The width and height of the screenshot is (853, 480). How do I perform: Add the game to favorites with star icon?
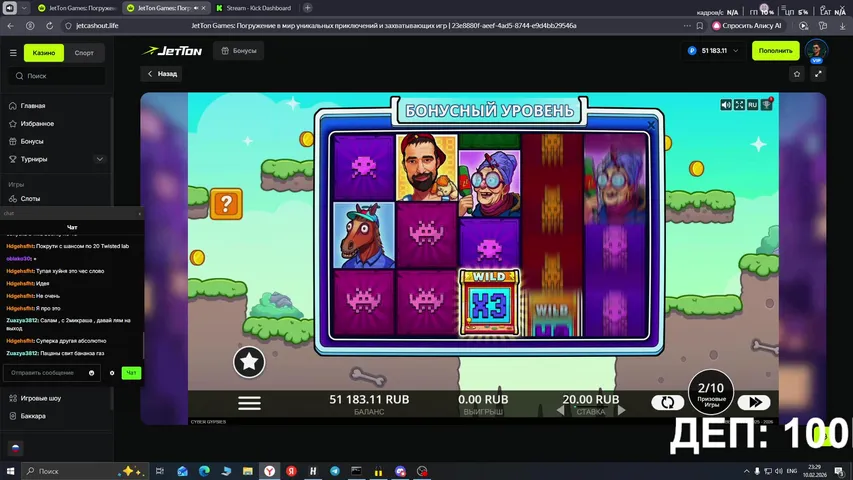pyautogui.click(x=797, y=73)
